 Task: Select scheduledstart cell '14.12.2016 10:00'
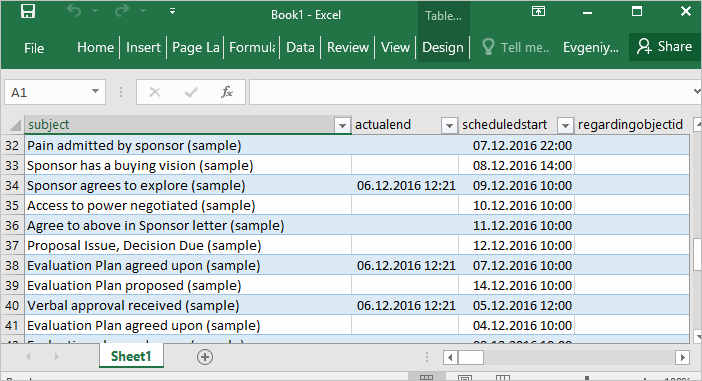pyautogui.click(x=517, y=285)
